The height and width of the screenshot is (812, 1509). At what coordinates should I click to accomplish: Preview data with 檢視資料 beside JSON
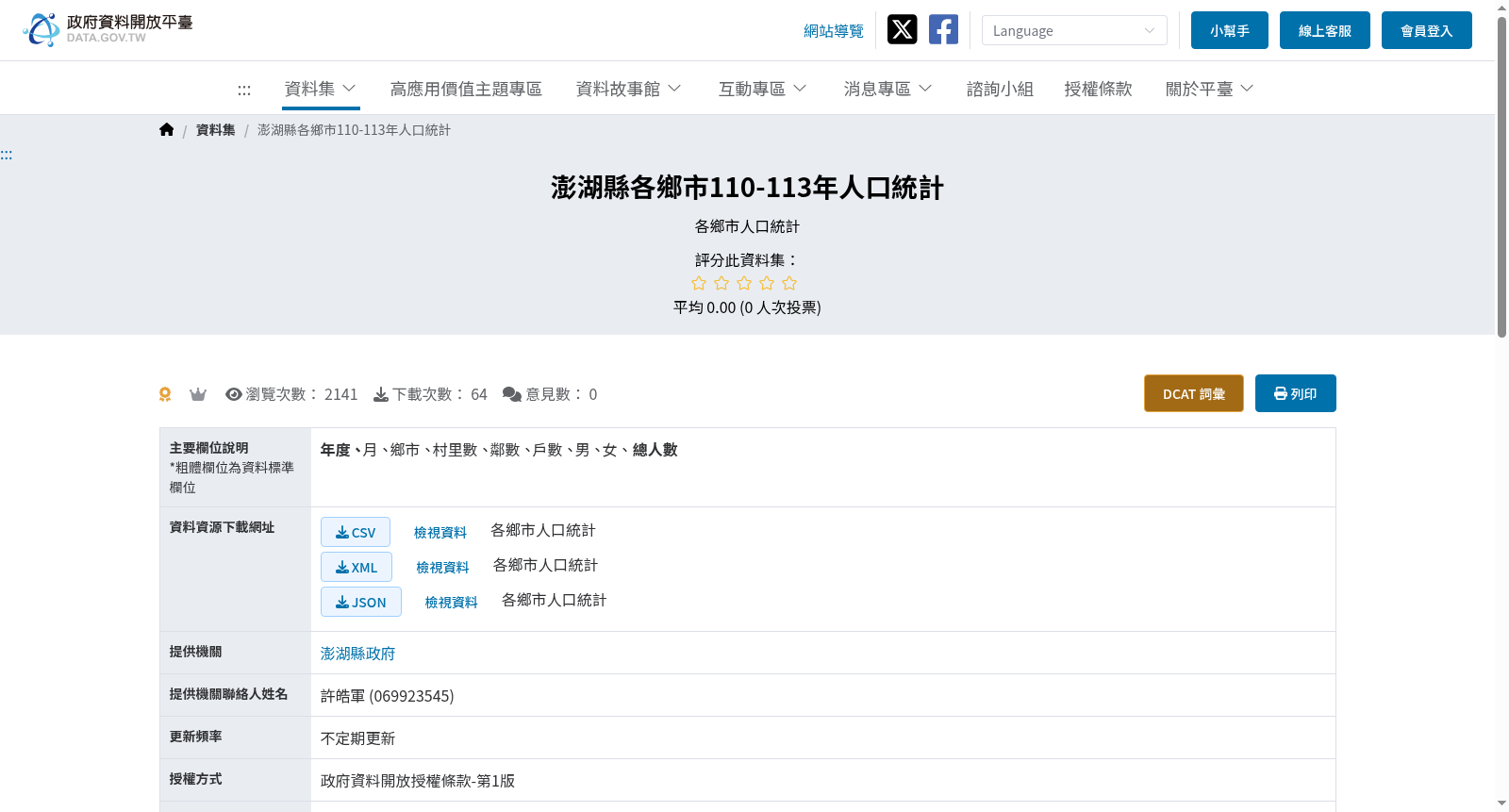pyautogui.click(x=451, y=603)
